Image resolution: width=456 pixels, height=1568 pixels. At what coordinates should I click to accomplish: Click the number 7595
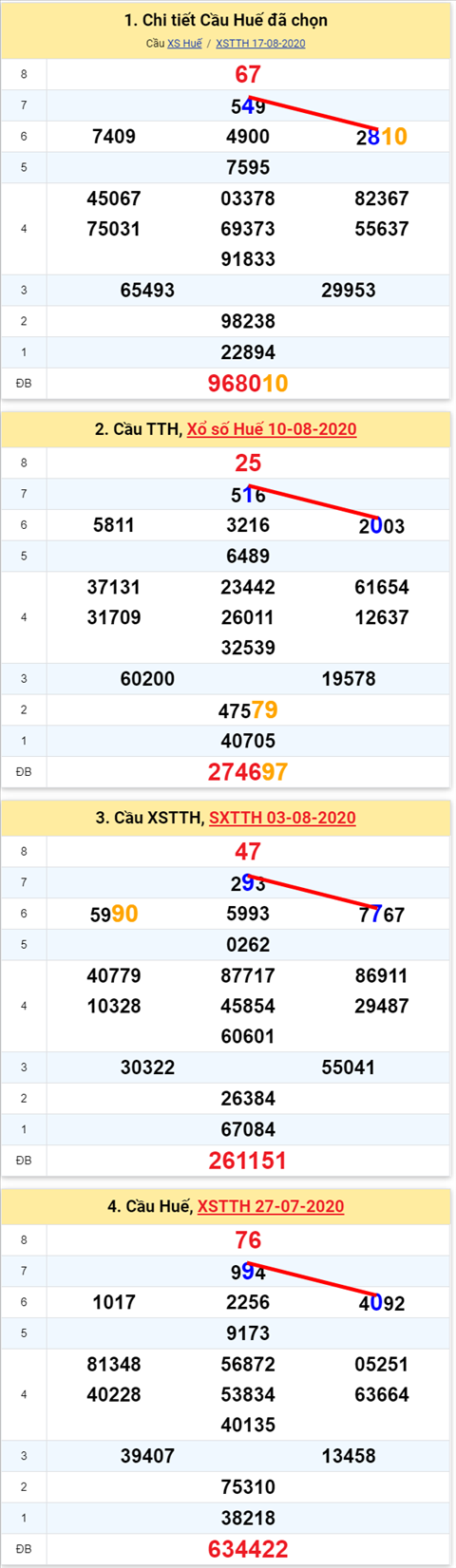(248, 167)
